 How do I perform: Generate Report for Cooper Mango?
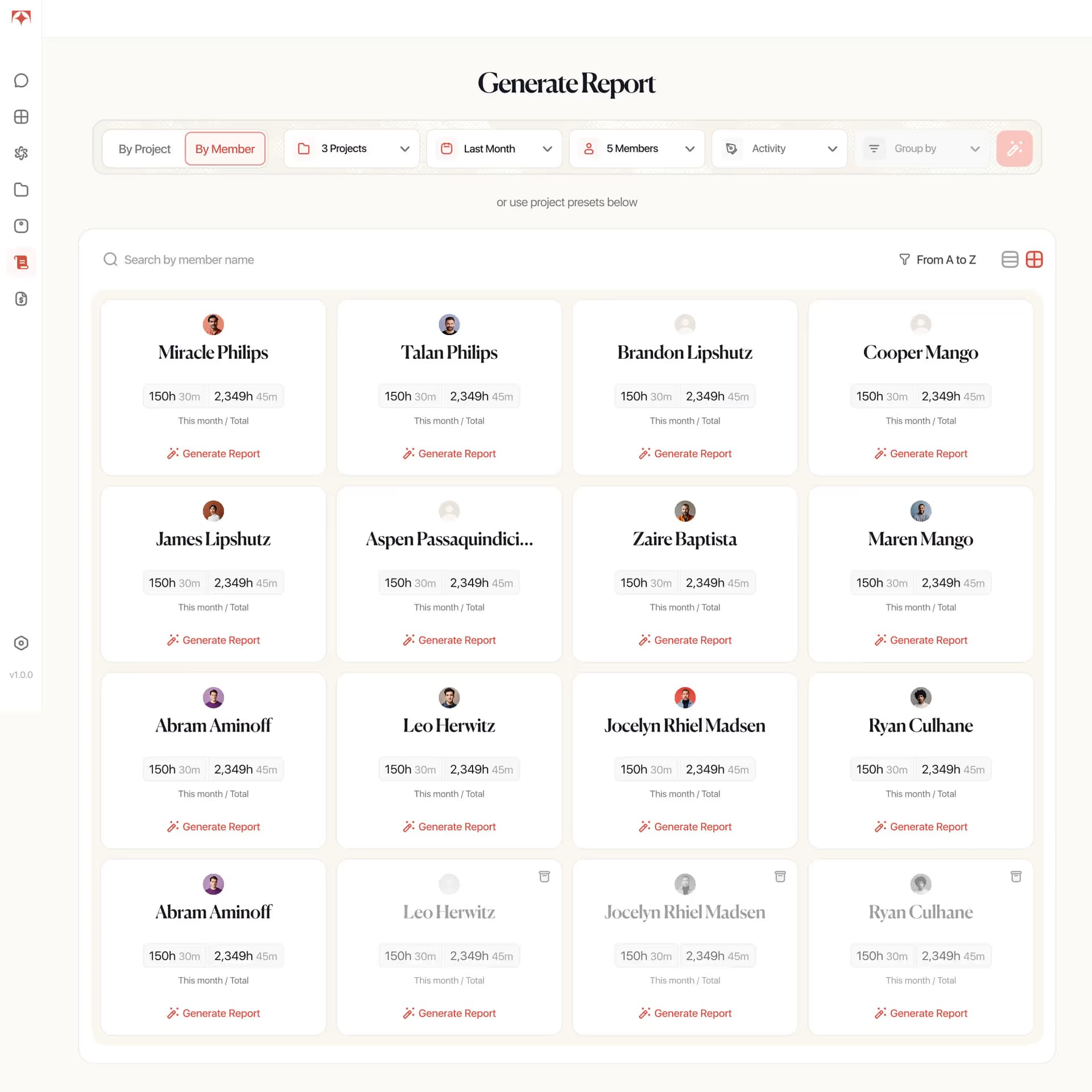[921, 453]
